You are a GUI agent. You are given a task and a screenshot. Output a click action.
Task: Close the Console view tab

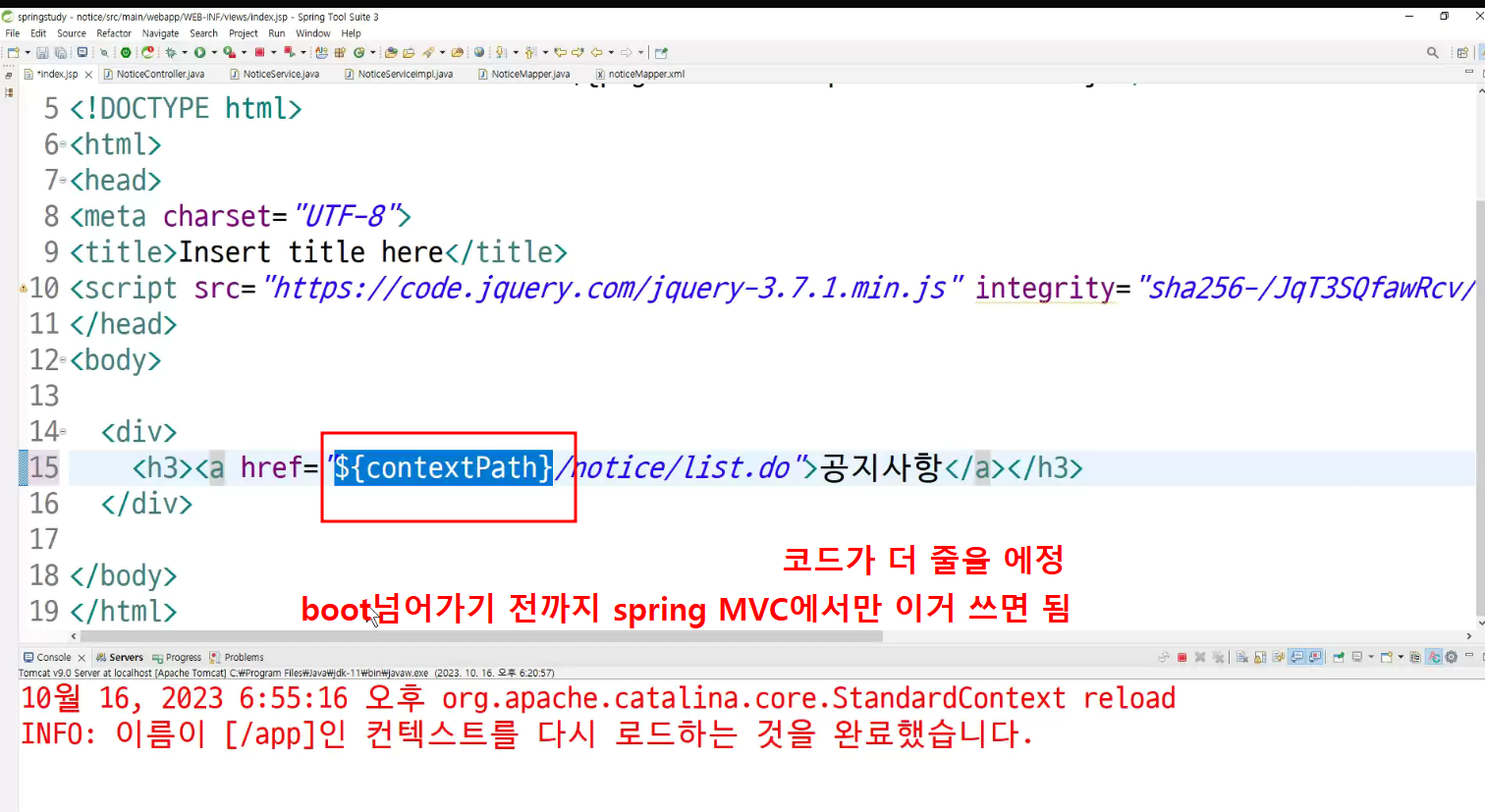(x=82, y=658)
